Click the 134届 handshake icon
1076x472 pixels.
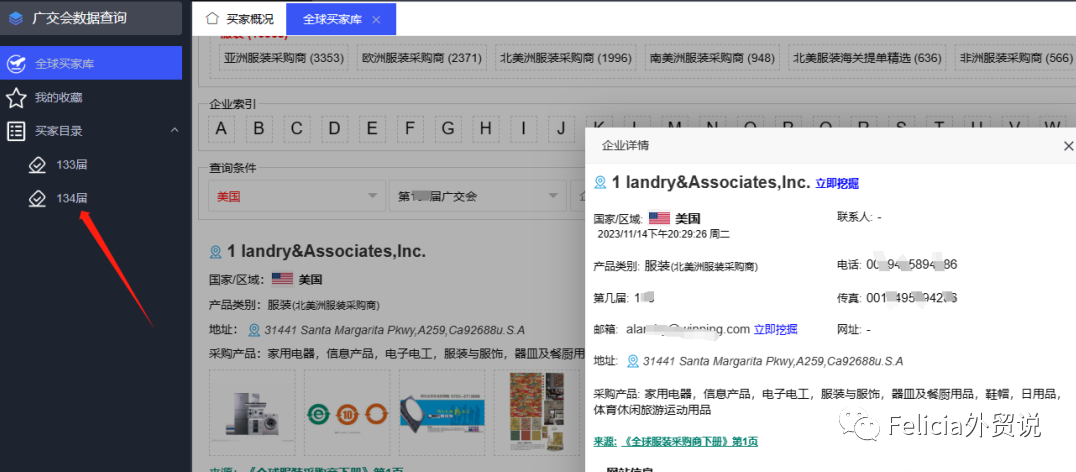pyautogui.click(x=36, y=198)
